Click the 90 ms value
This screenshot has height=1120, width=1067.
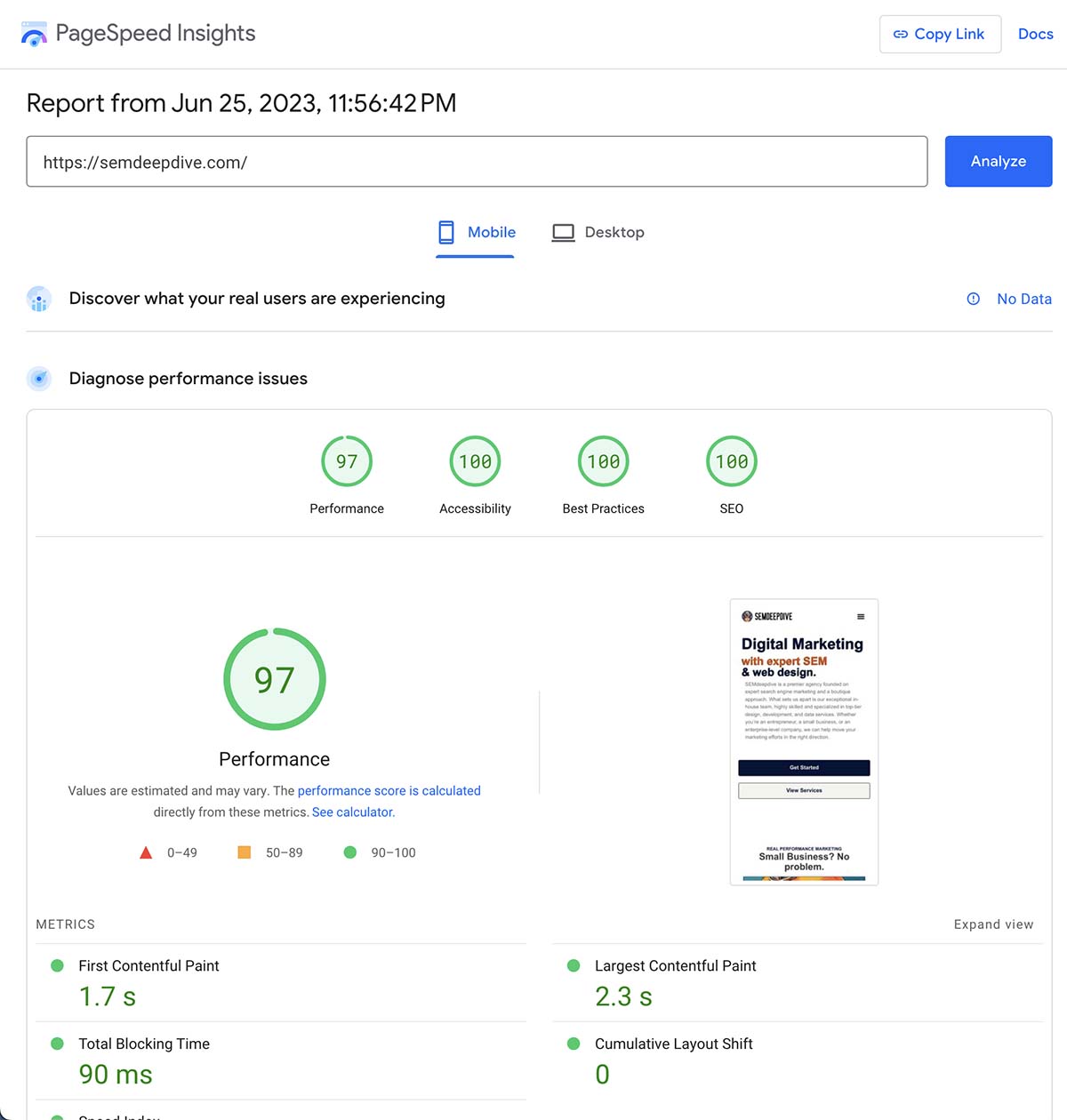(x=116, y=1075)
